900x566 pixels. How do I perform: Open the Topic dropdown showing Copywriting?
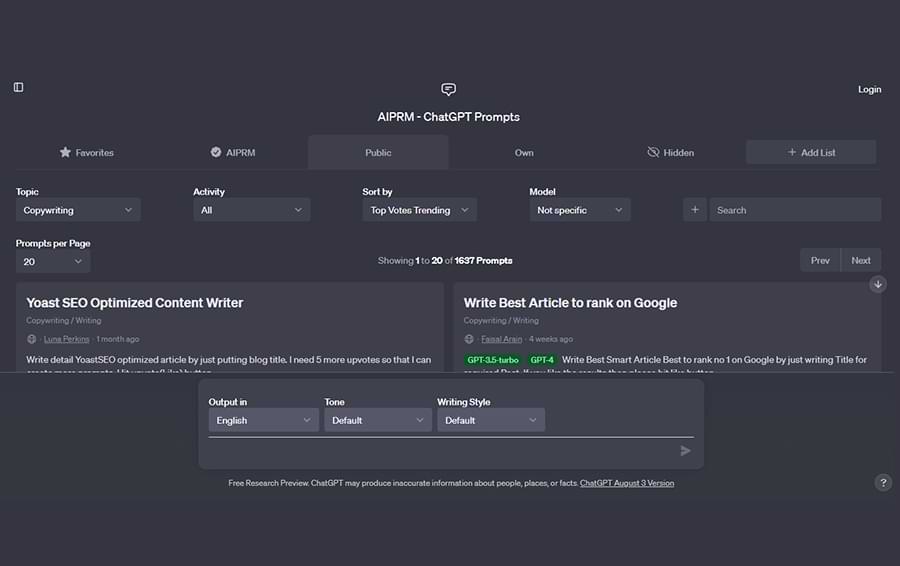pyautogui.click(x=78, y=210)
